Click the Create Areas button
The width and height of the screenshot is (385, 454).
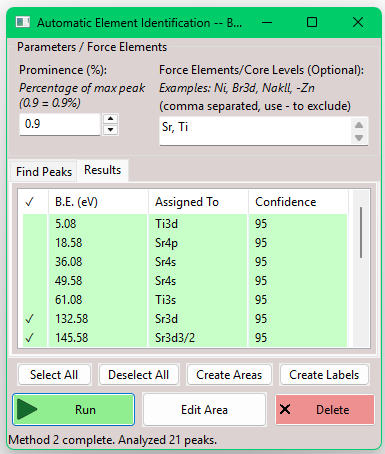coord(229,375)
